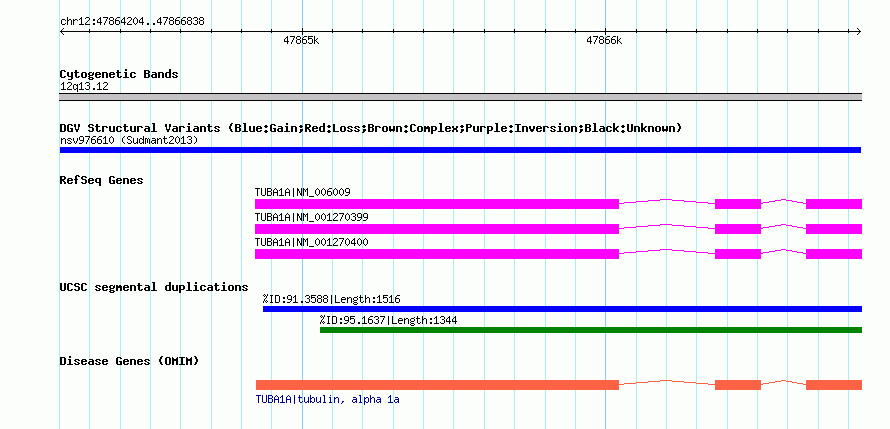
Task: Click the blue segmental duplication bar
Action: (562, 309)
